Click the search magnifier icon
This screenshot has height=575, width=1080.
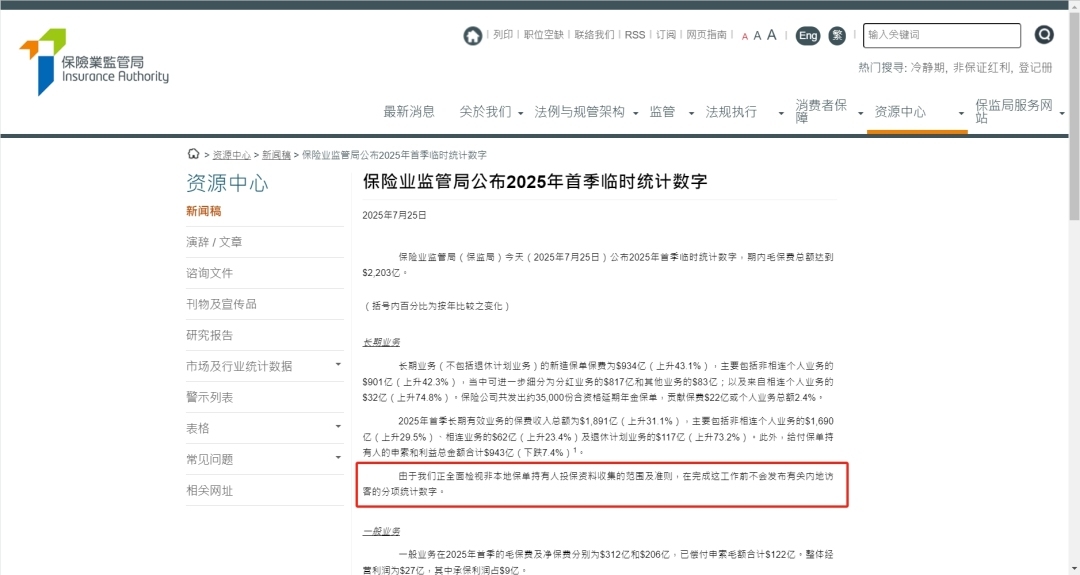(x=1044, y=35)
